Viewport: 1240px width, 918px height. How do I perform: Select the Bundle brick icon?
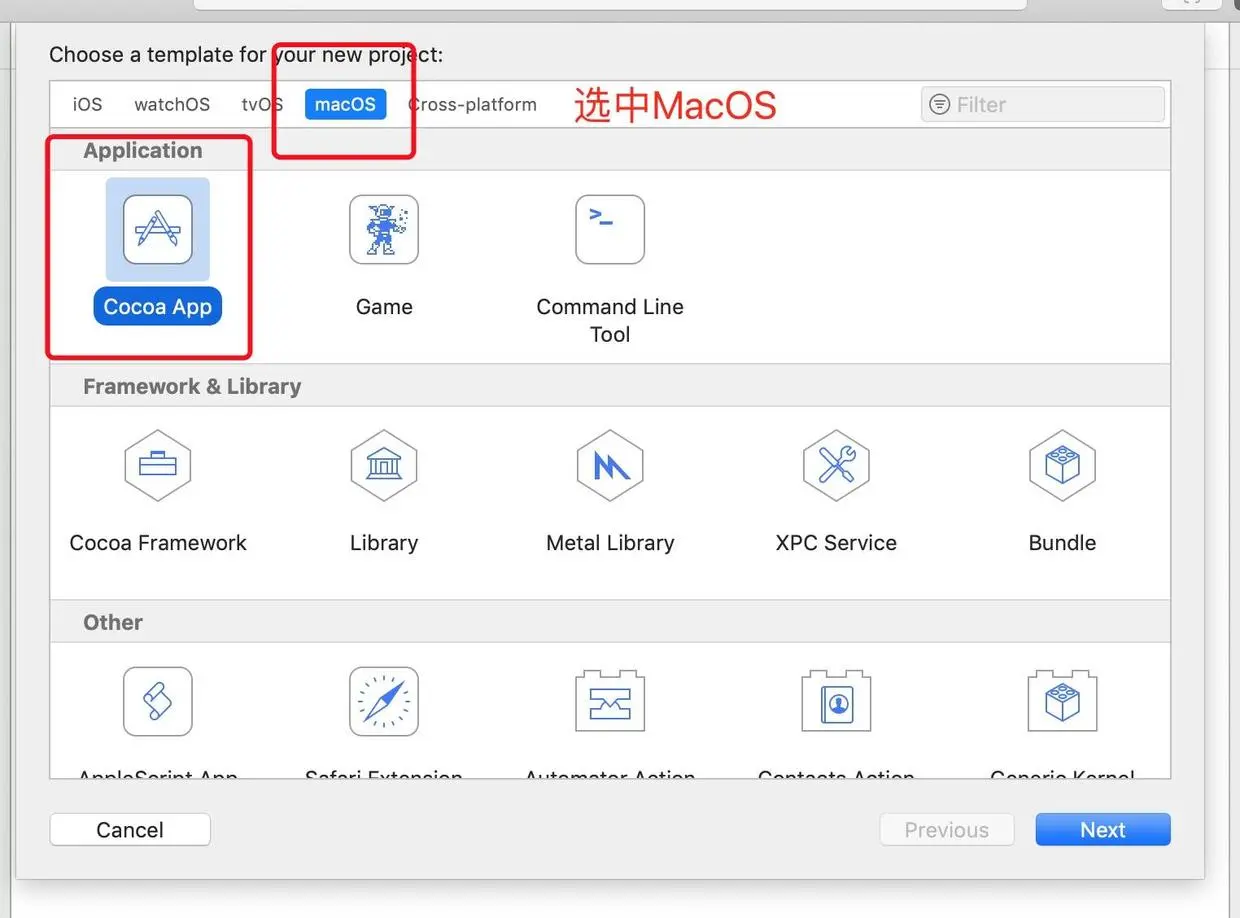[1062, 465]
